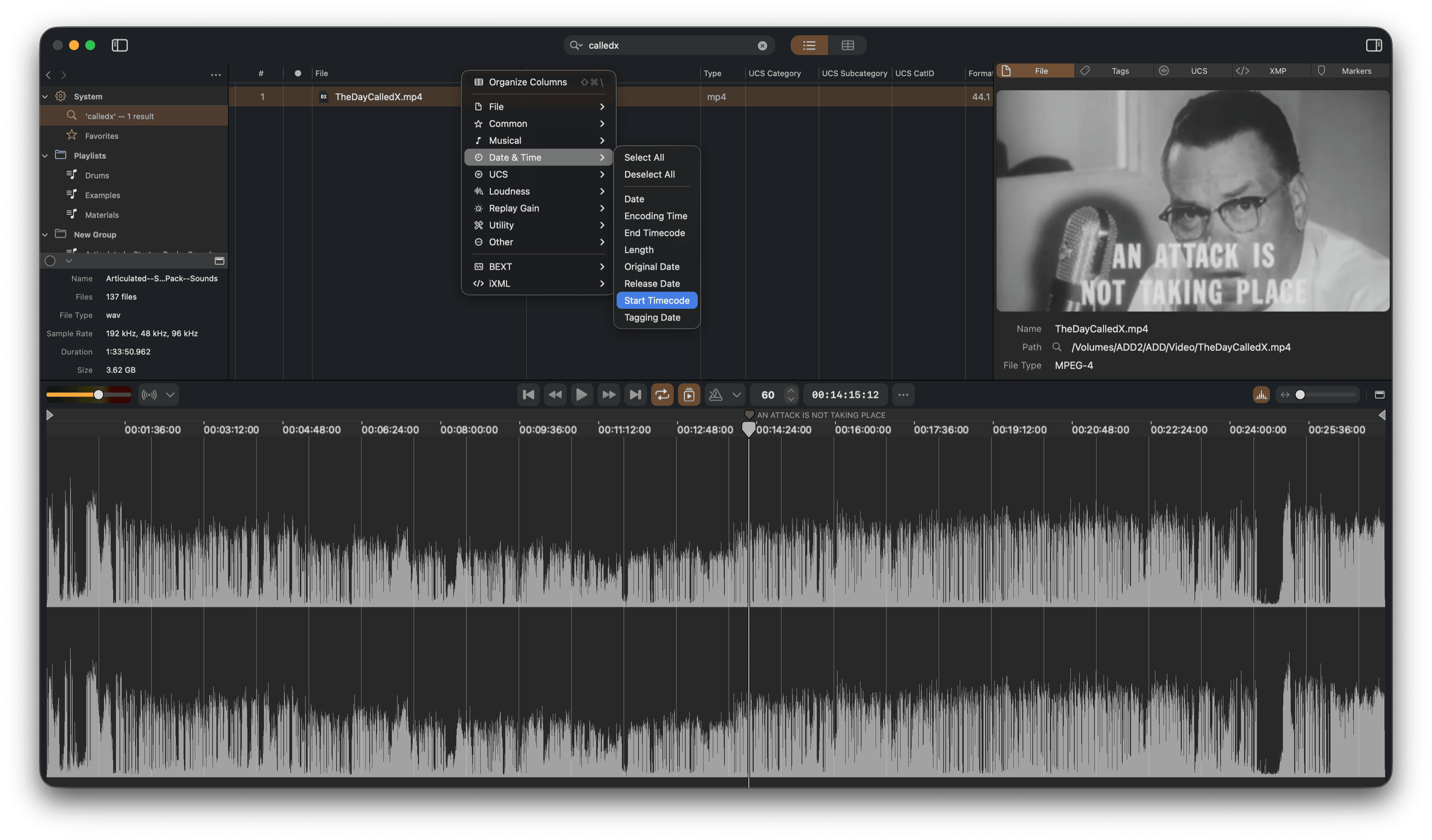Toggle the End Timecode column option
1432x840 pixels.
click(657, 233)
